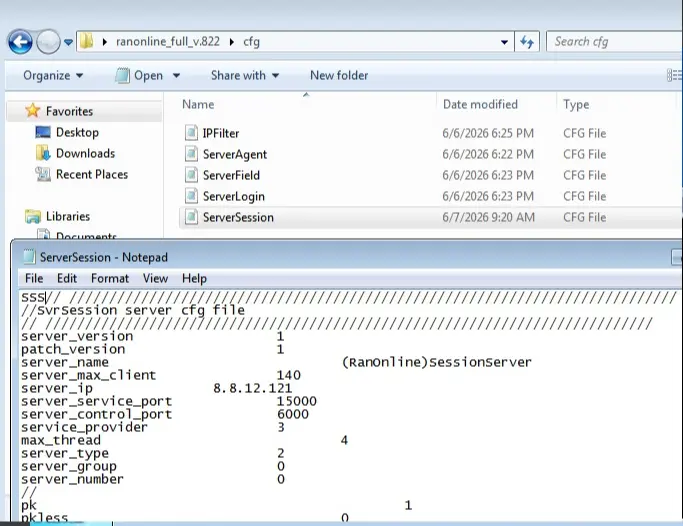Viewport: 683px width, 526px height.
Task: Select the ServerField file name
Action: (x=231, y=175)
